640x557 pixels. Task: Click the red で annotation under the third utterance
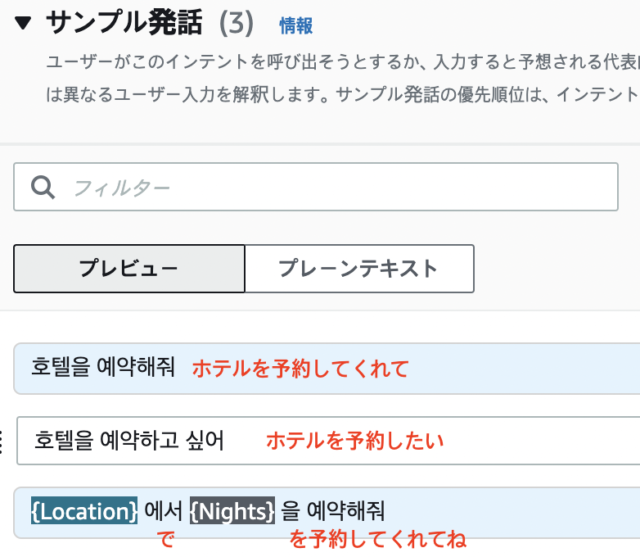point(166,540)
